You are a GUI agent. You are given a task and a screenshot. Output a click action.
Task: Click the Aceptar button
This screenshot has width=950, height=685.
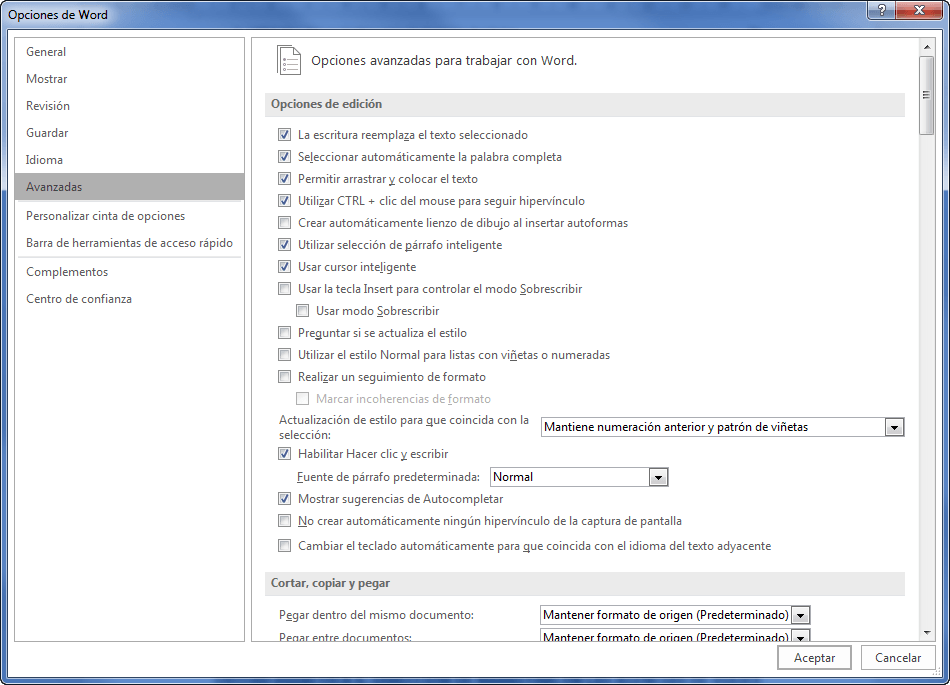[814, 658]
